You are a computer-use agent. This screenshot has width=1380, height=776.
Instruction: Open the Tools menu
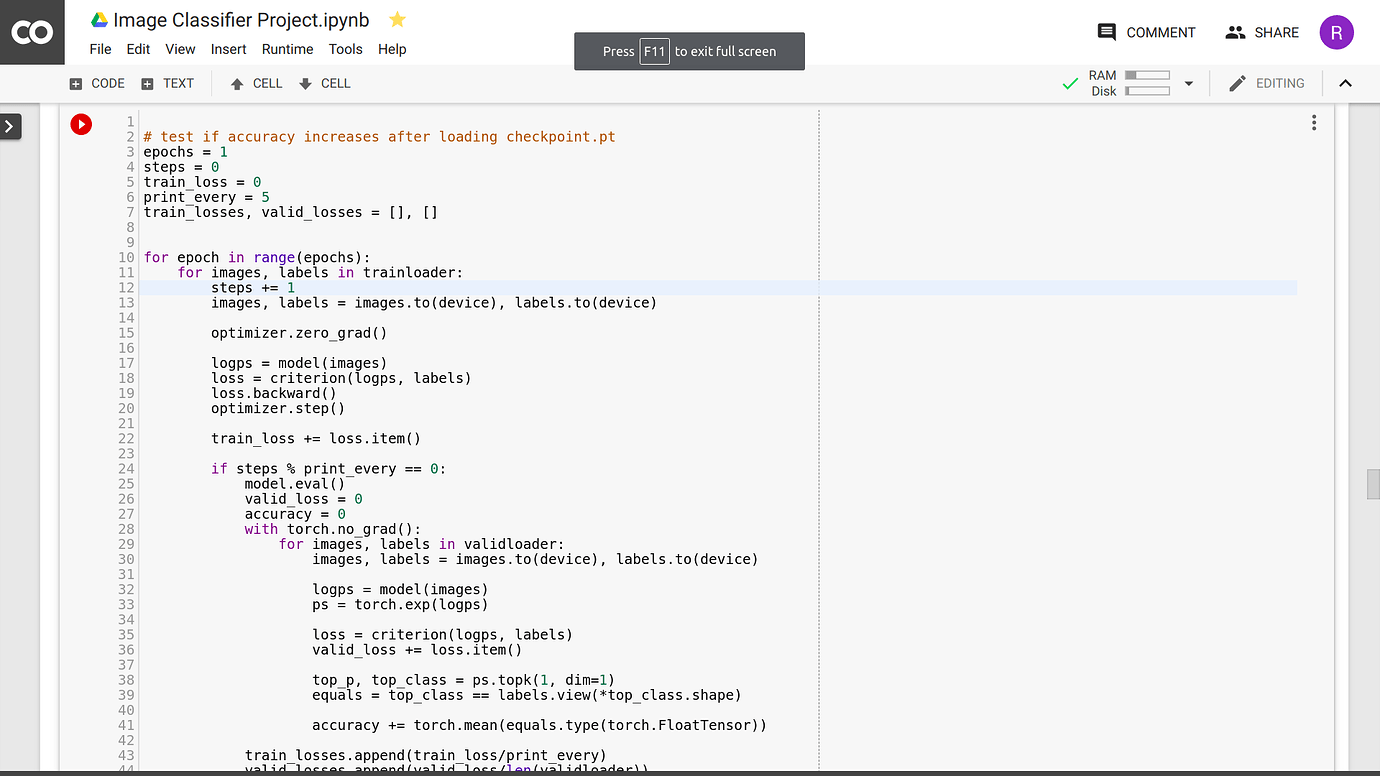point(346,49)
